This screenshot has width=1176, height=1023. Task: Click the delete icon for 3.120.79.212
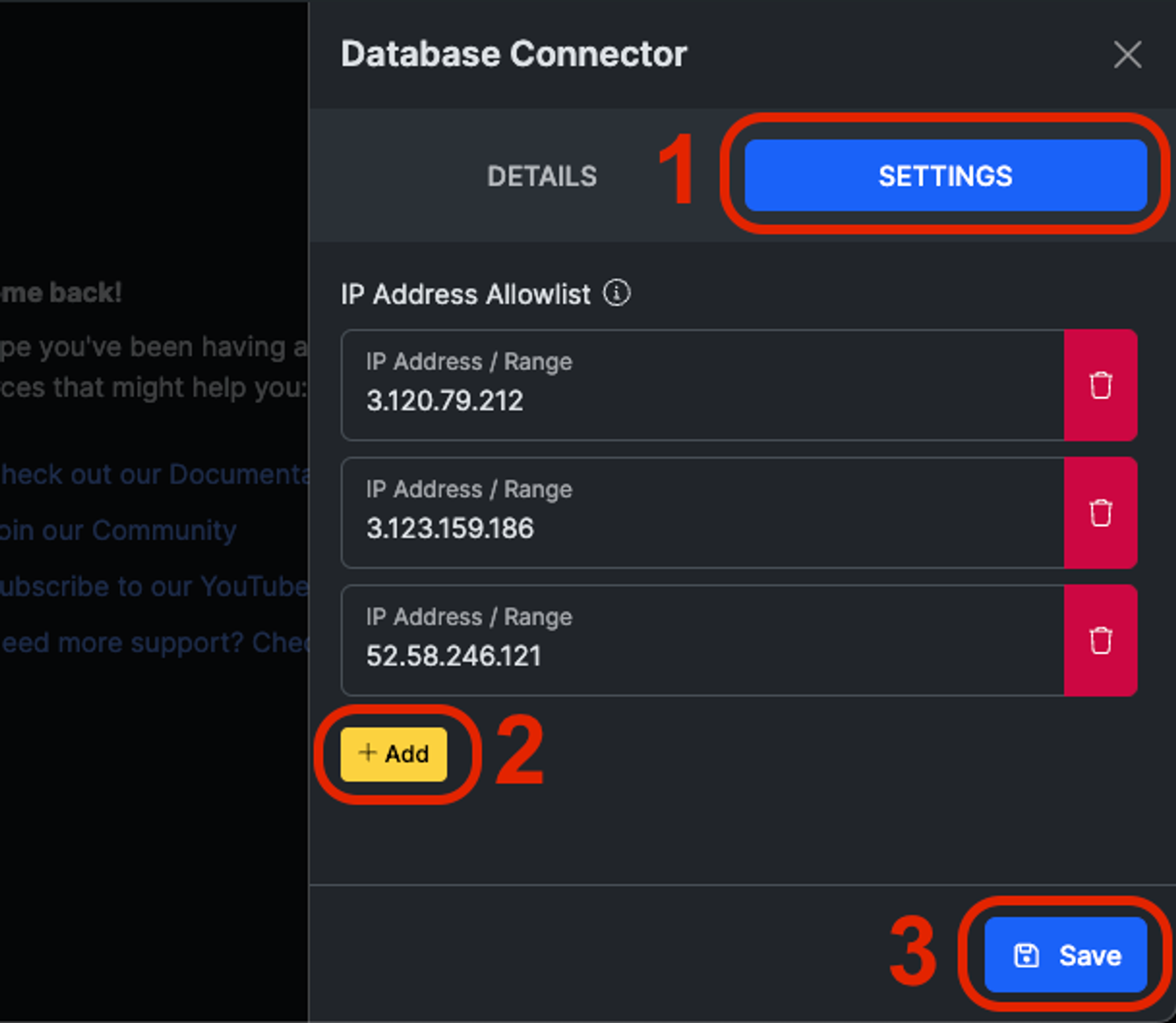point(1102,383)
